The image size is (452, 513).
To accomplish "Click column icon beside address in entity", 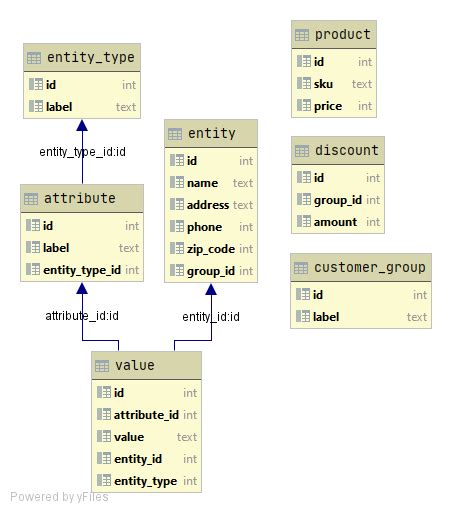I will pos(177,204).
